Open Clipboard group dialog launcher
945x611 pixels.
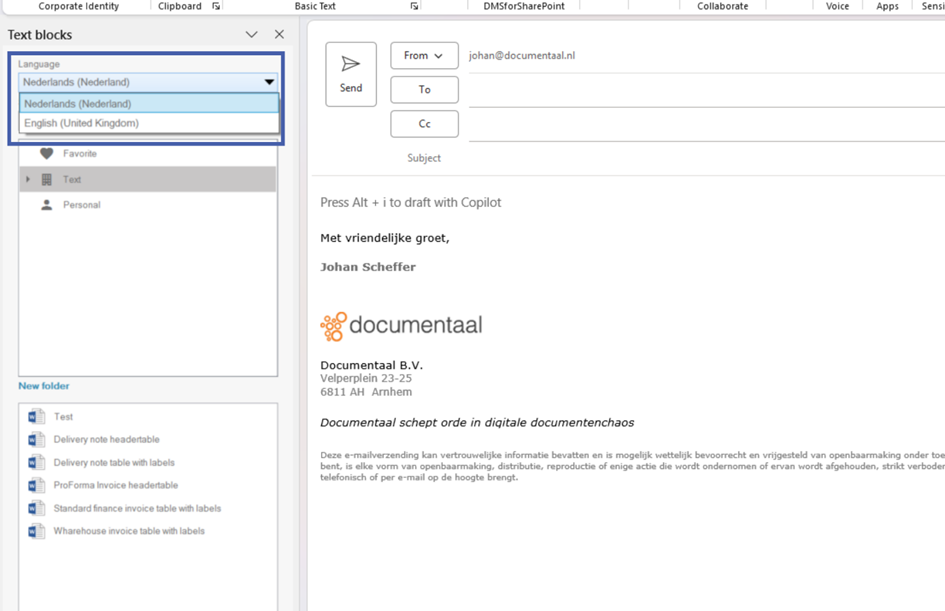coord(216,6)
